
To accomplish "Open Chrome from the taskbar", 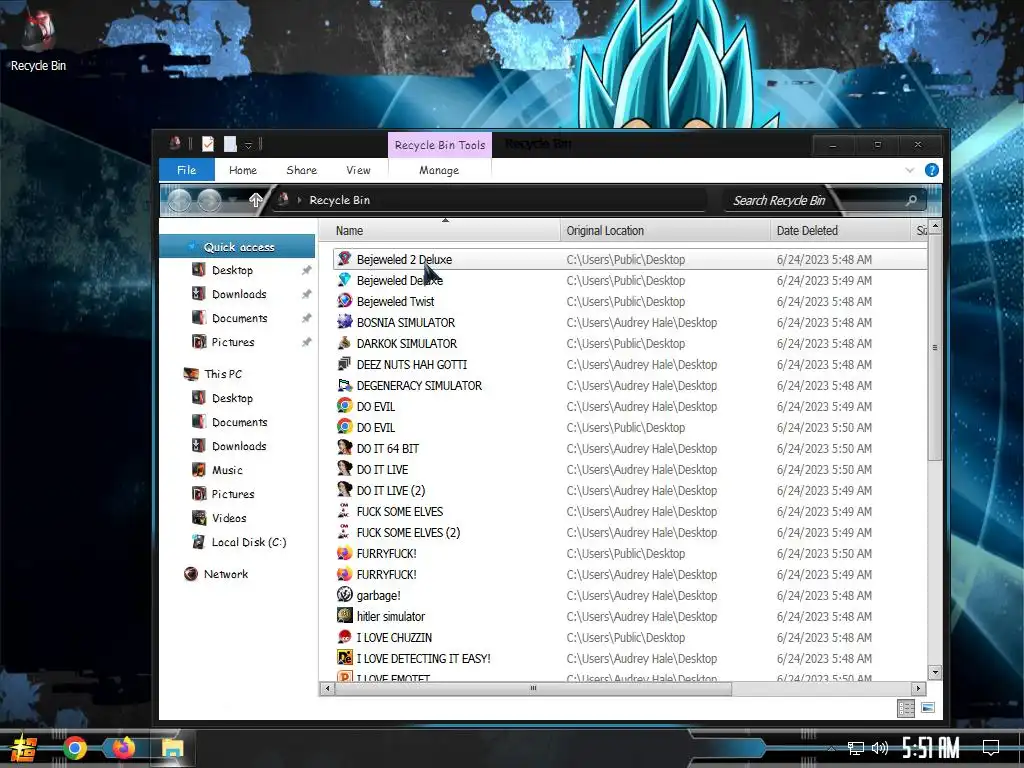I will click(74, 748).
